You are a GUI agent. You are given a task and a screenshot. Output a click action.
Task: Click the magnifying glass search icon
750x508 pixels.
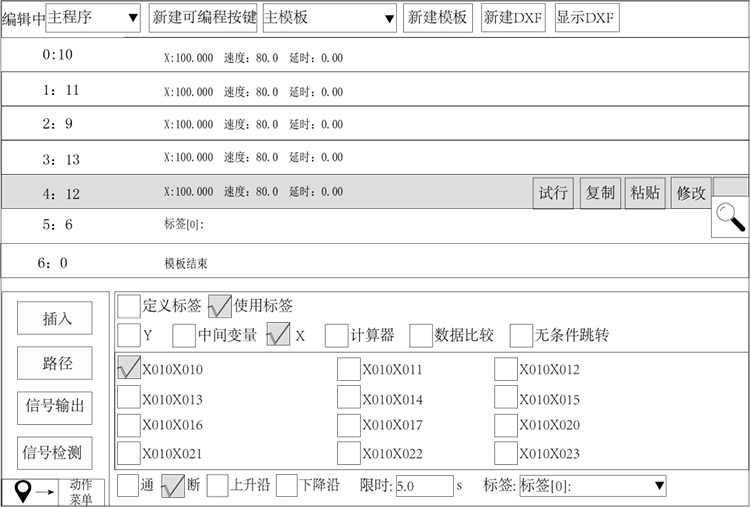pos(732,217)
